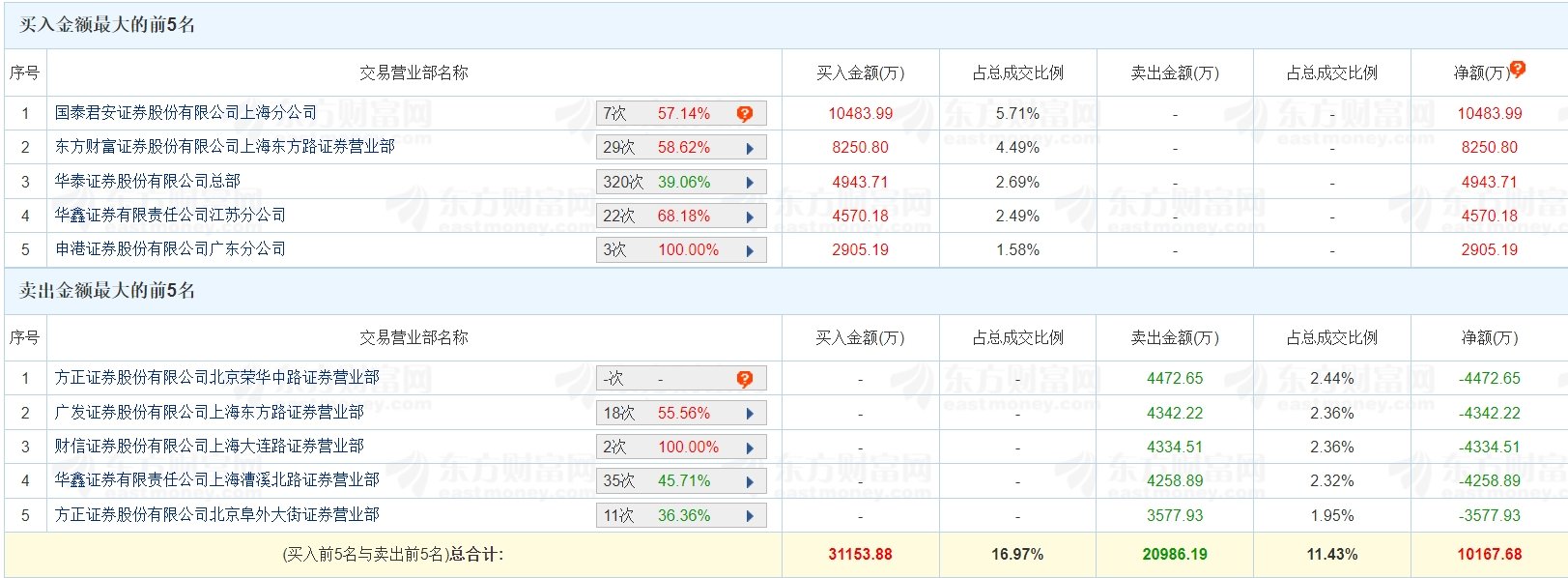Click the sell amount 4334.51 in 卖出金额 column

(x=1175, y=448)
